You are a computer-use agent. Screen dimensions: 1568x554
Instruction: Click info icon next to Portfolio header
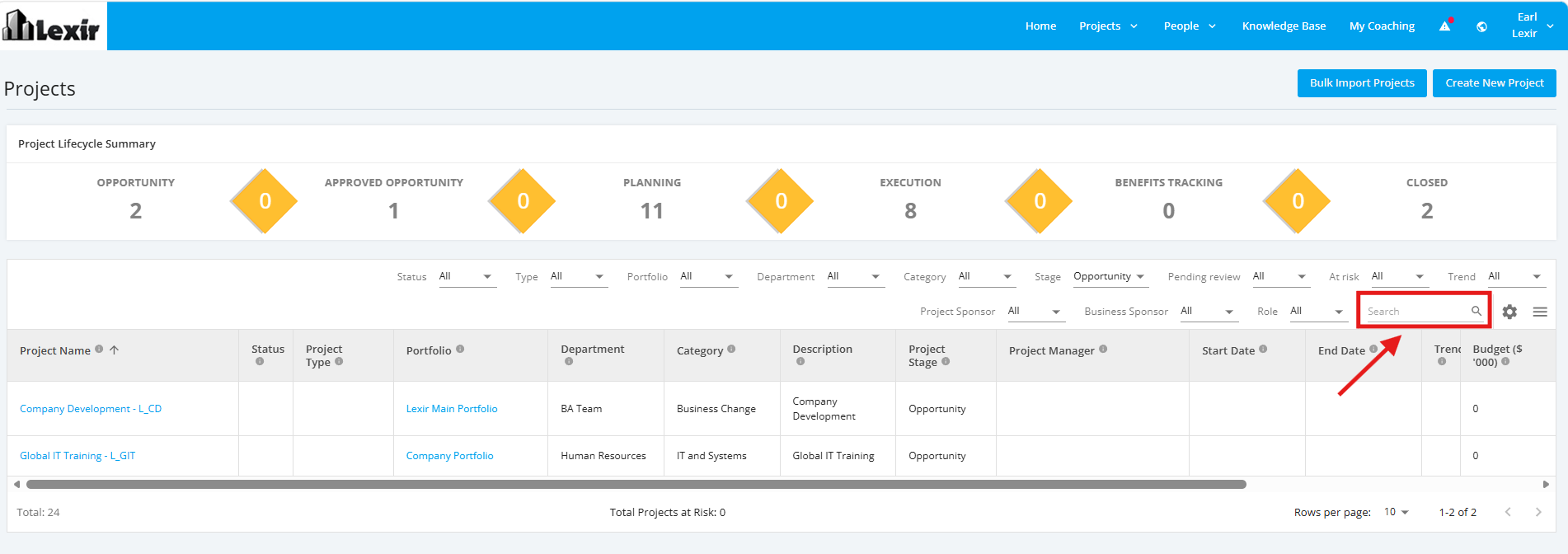[x=460, y=349]
